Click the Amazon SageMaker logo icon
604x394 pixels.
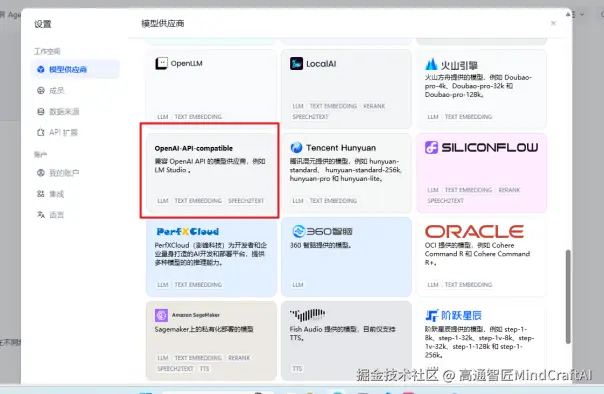pos(161,315)
